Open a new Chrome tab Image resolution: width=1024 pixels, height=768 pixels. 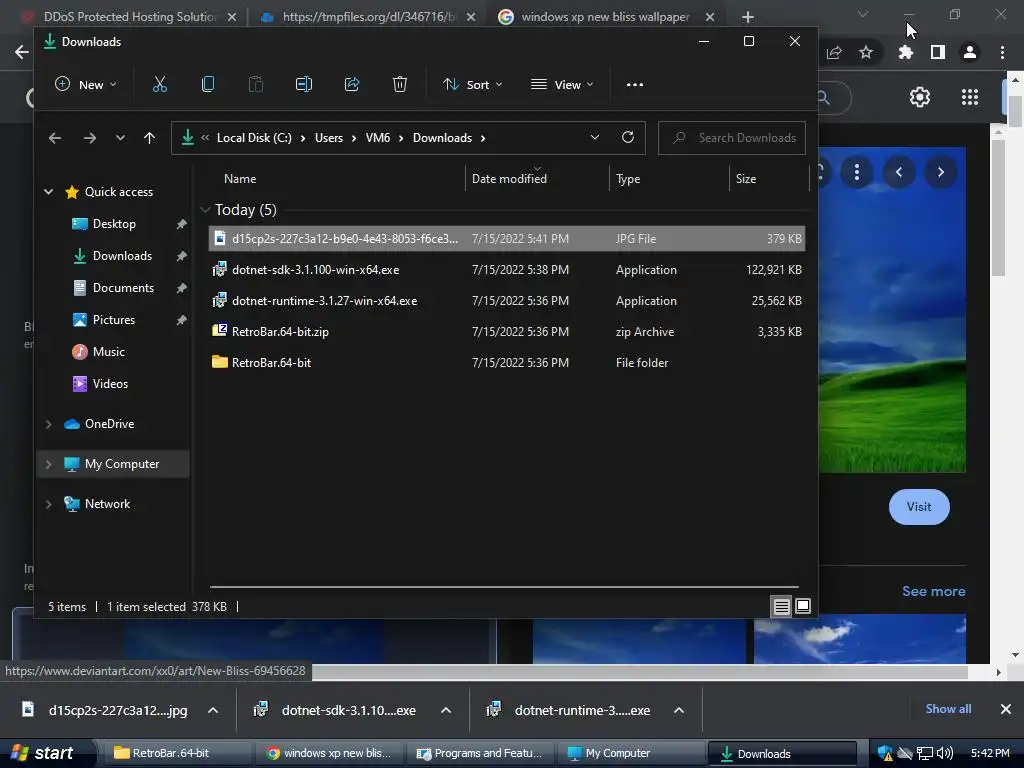coord(748,17)
